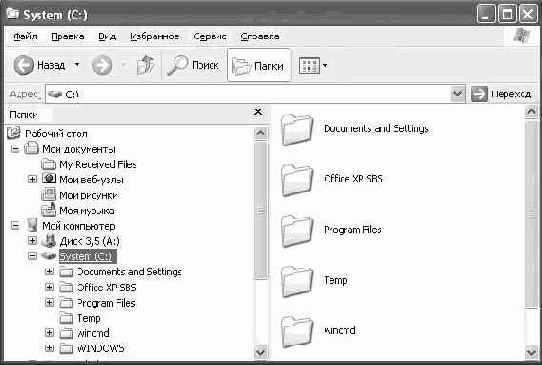Image resolution: width=542 pixels, height=365 pixels.
Task: Open the Back history dropdown arrow
Action: pyautogui.click(x=77, y=65)
